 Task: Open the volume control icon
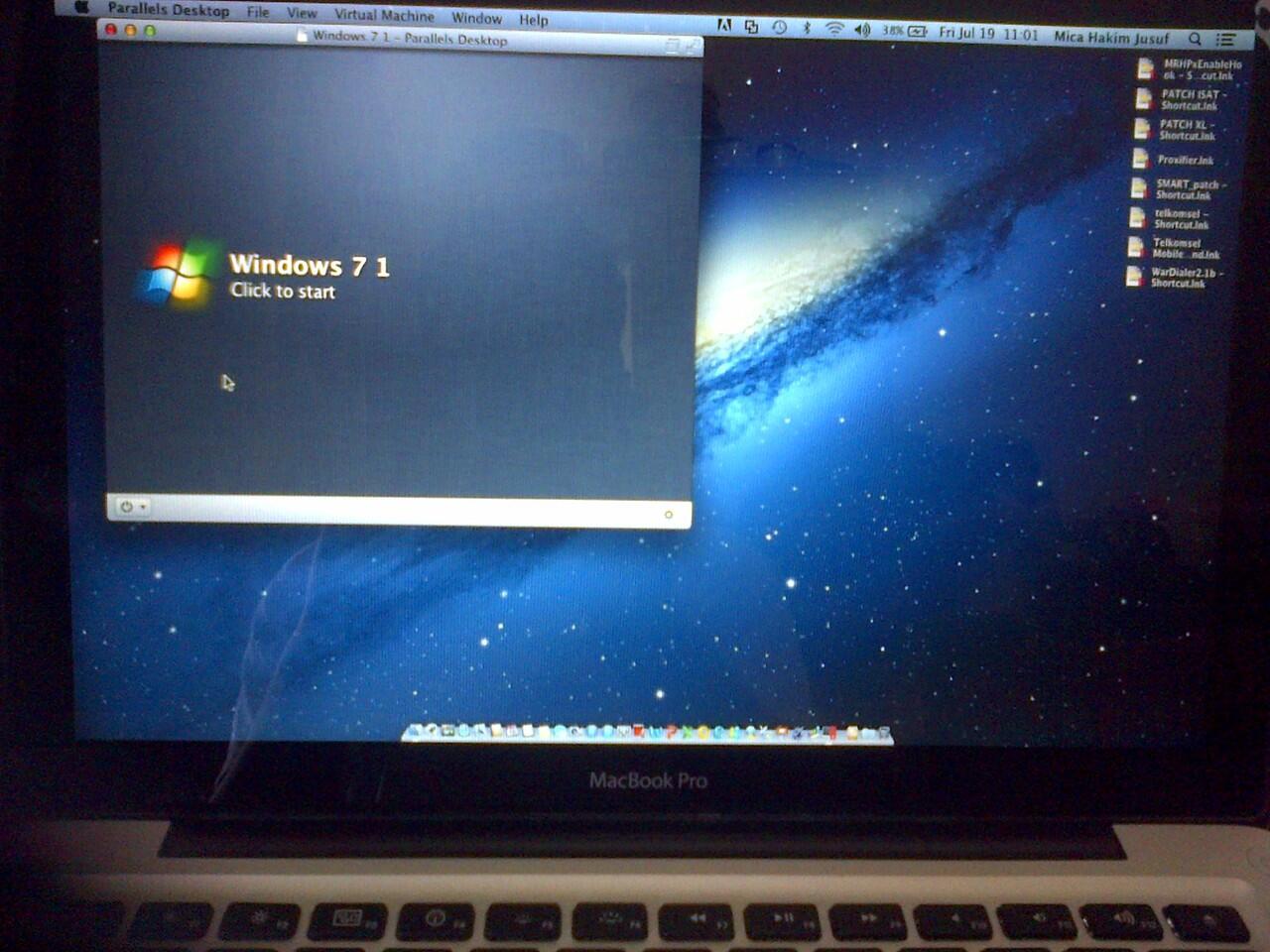pyautogui.click(x=862, y=30)
